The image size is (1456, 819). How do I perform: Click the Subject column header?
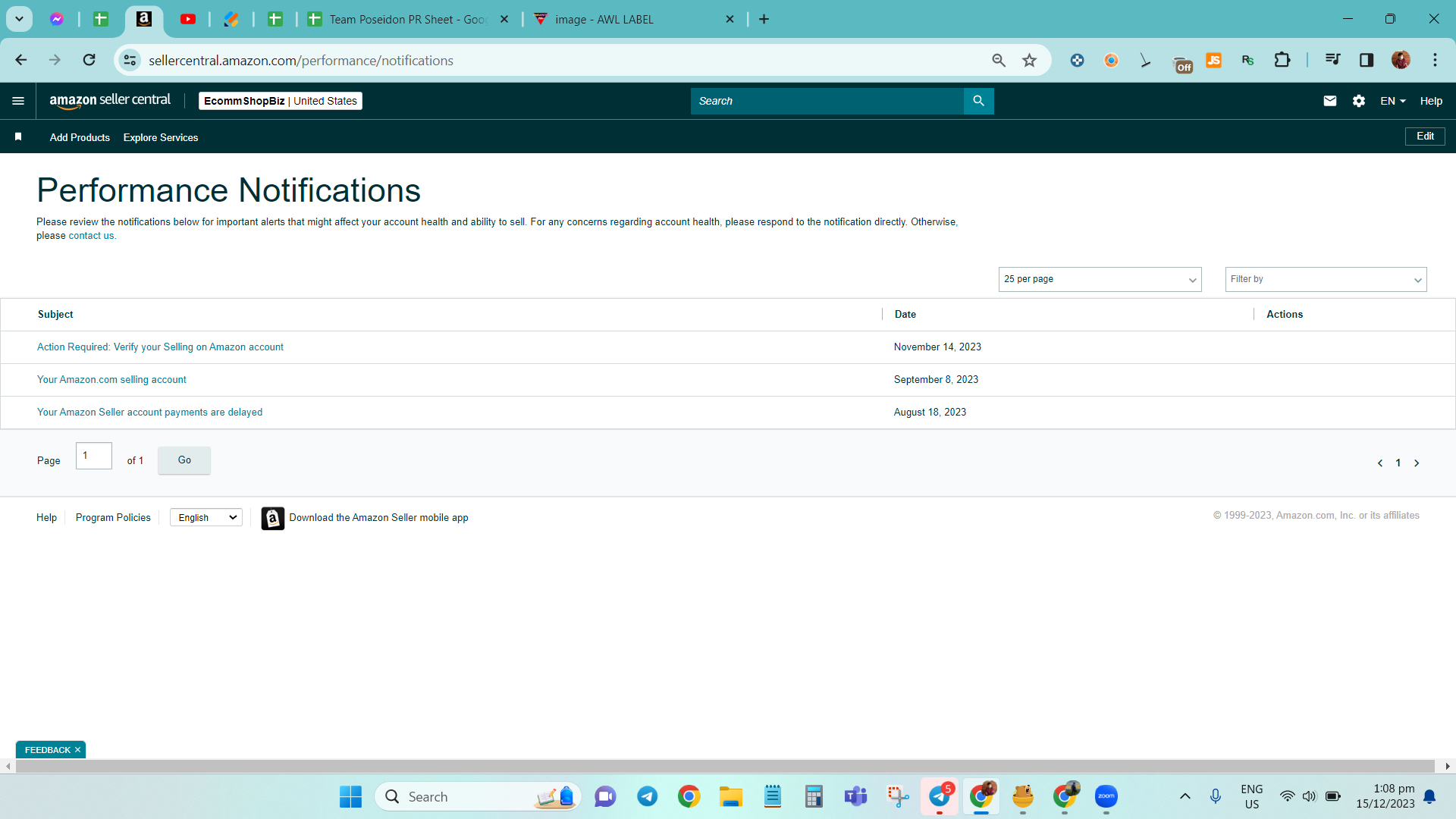55,314
